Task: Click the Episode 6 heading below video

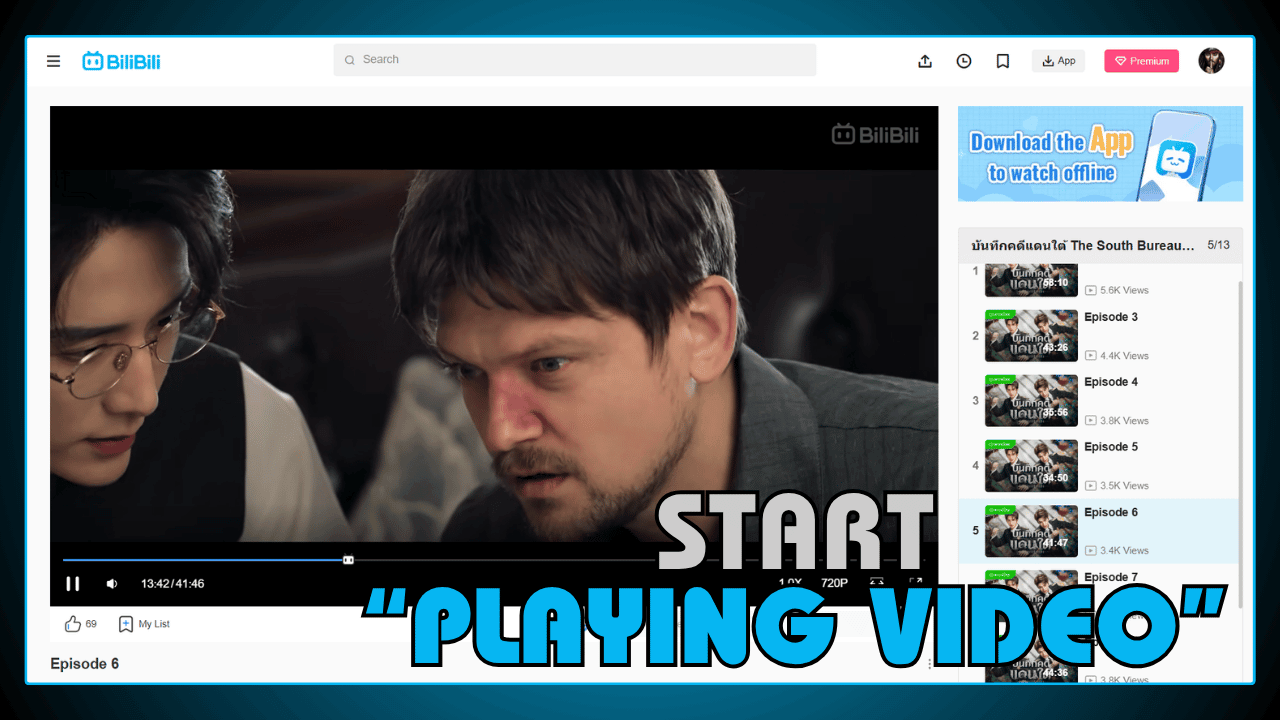Action: click(x=85, y=664)
